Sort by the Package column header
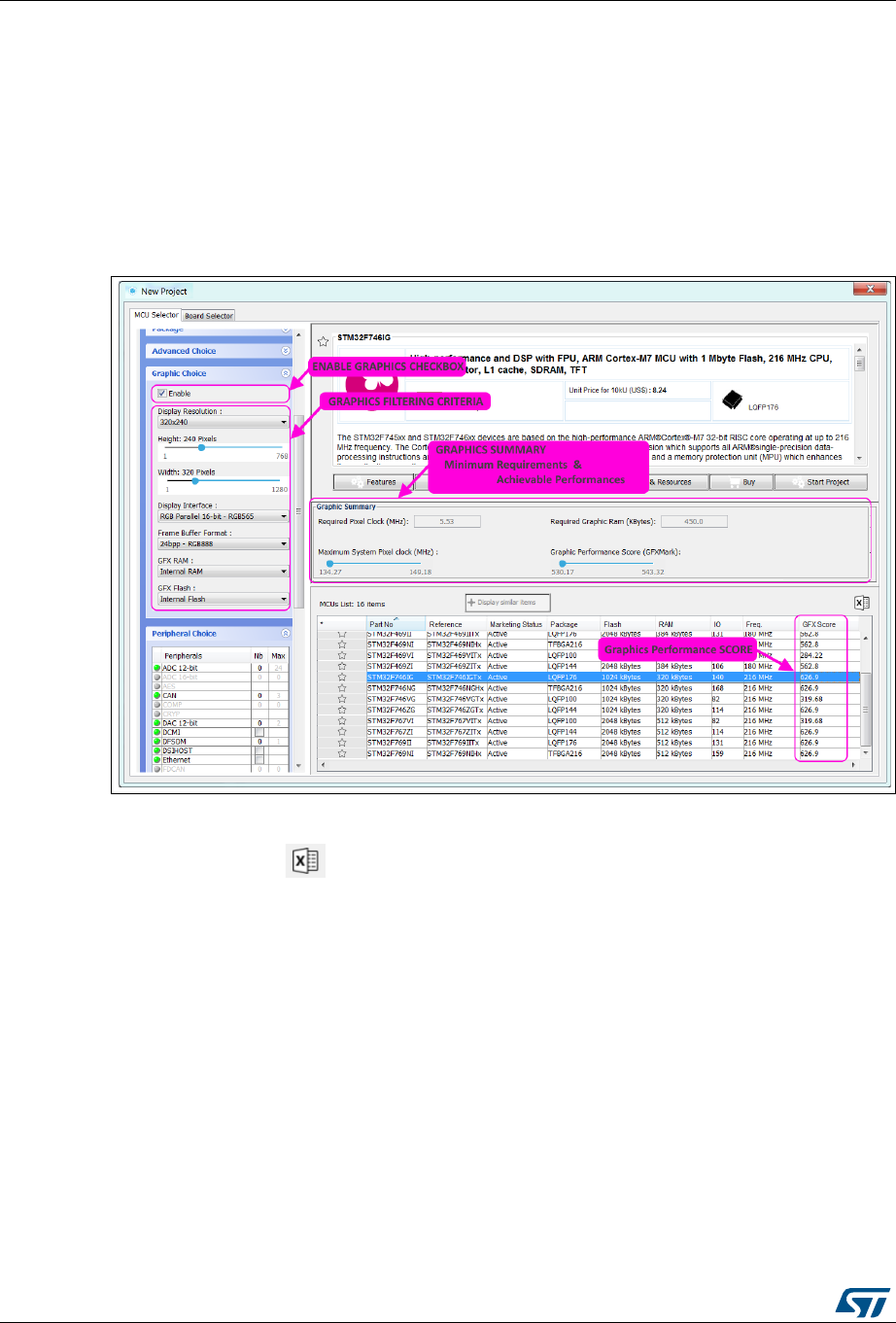Screen dimensions: 896x1323 [573, 623]
